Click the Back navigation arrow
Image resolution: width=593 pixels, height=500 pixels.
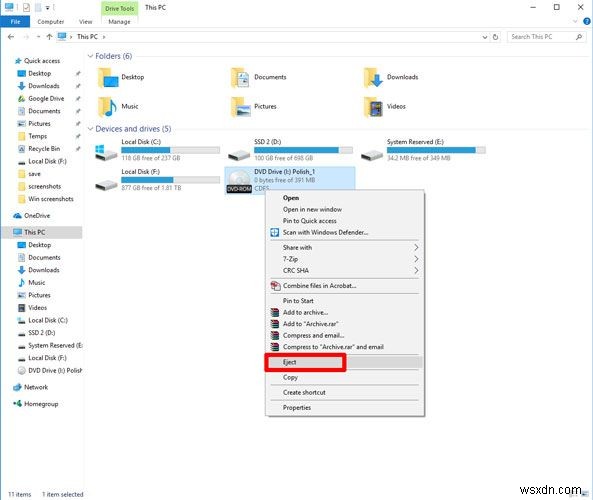[x=11, y=37]
